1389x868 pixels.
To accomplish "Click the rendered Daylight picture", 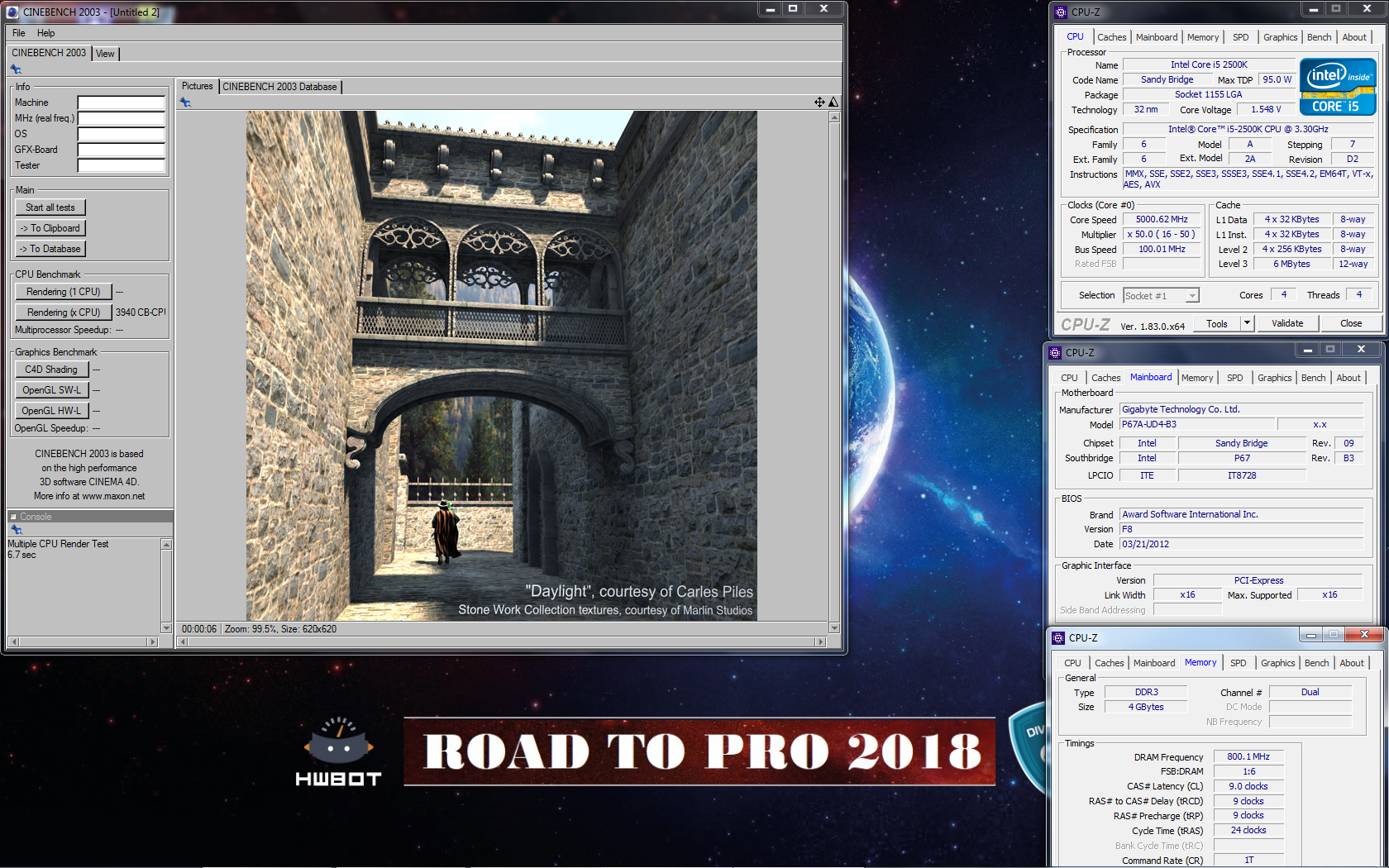I will (x=502, y=366).
